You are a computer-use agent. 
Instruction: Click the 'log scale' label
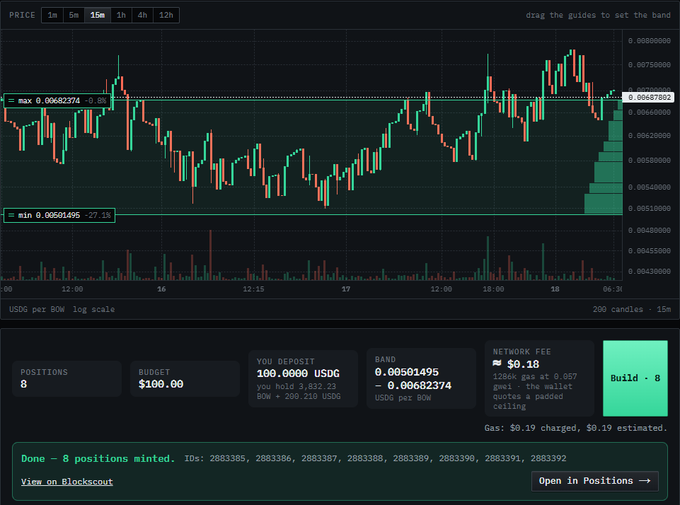94,309
